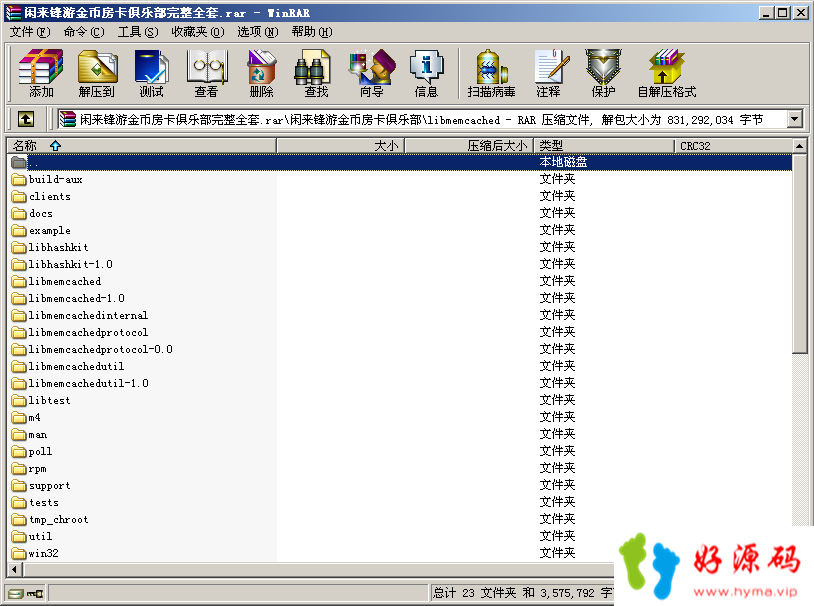Open the Tools (工具) menu

coord(138,32)
